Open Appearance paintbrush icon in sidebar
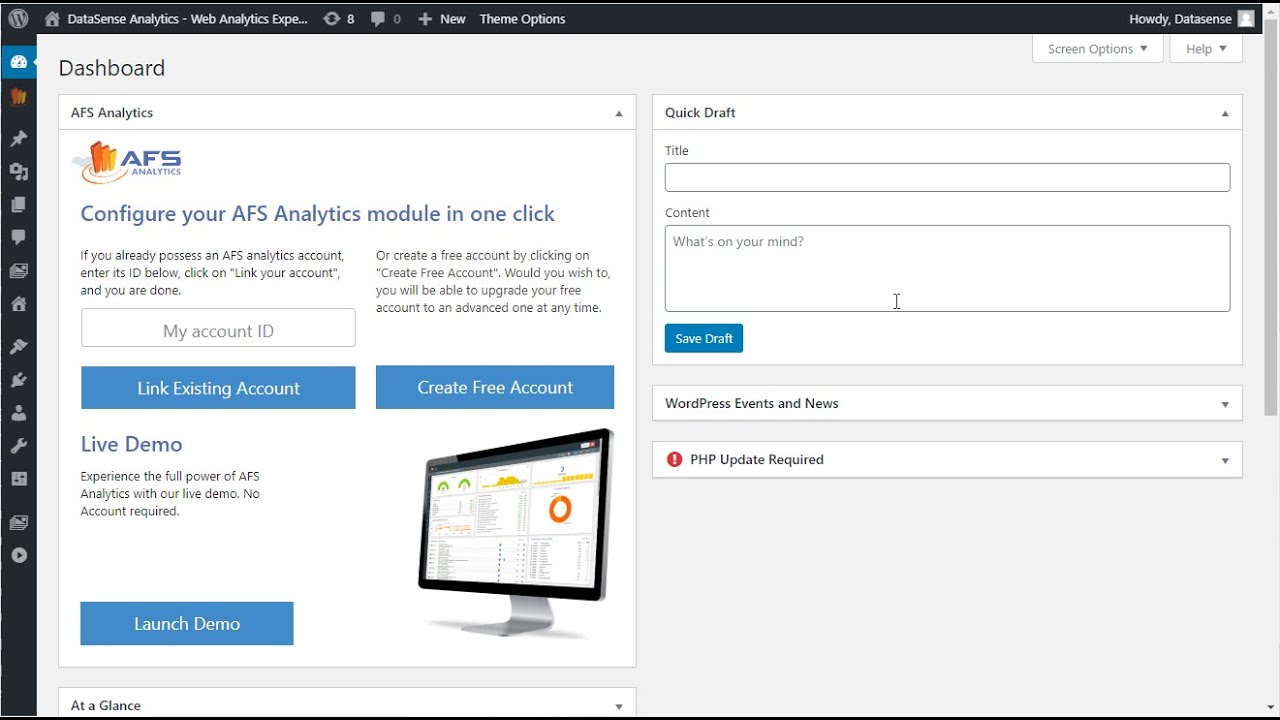 [x=18, y=346]
